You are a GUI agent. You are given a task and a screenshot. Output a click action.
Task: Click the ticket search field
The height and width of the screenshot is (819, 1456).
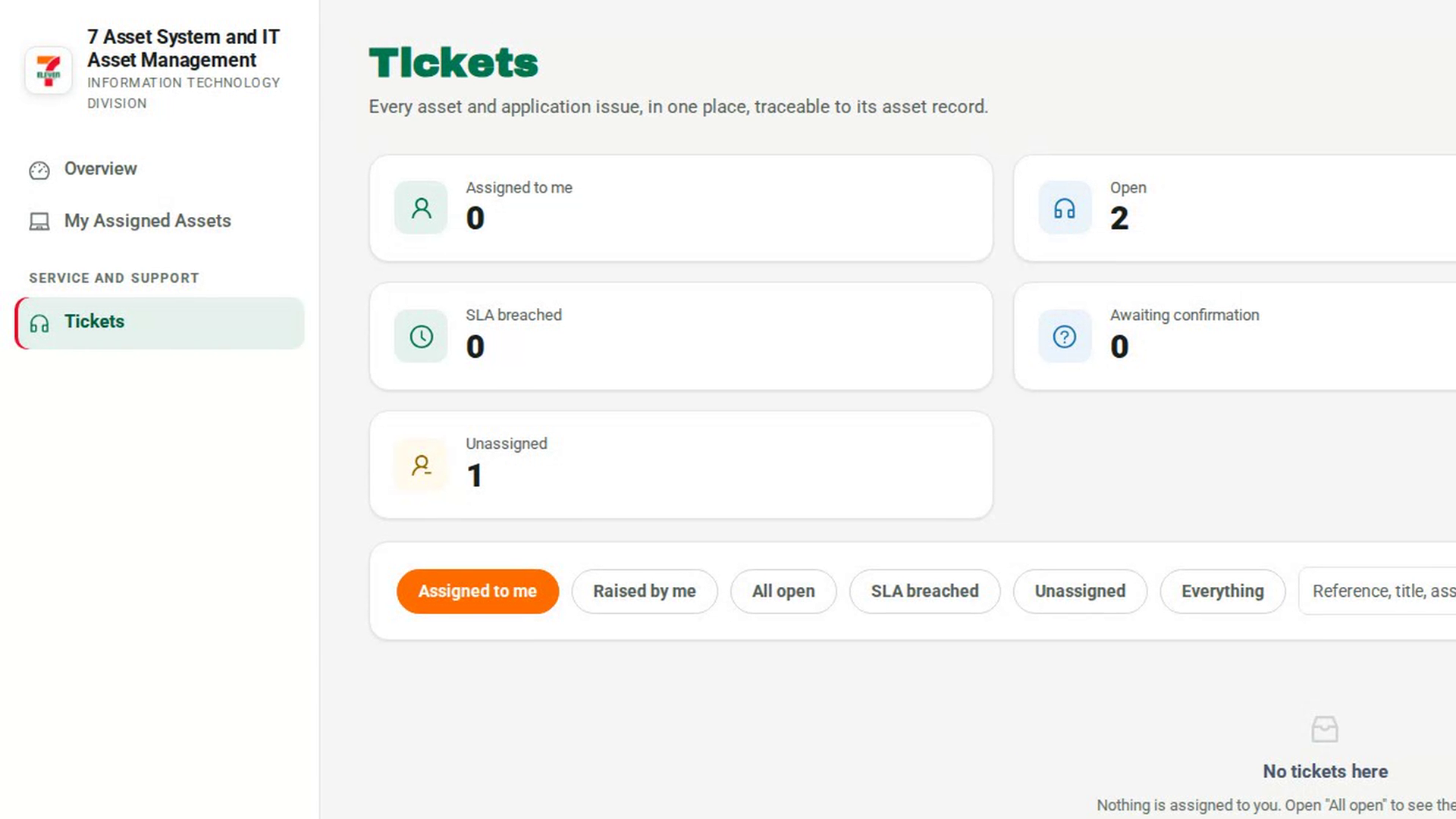(x=1377, y=591)
